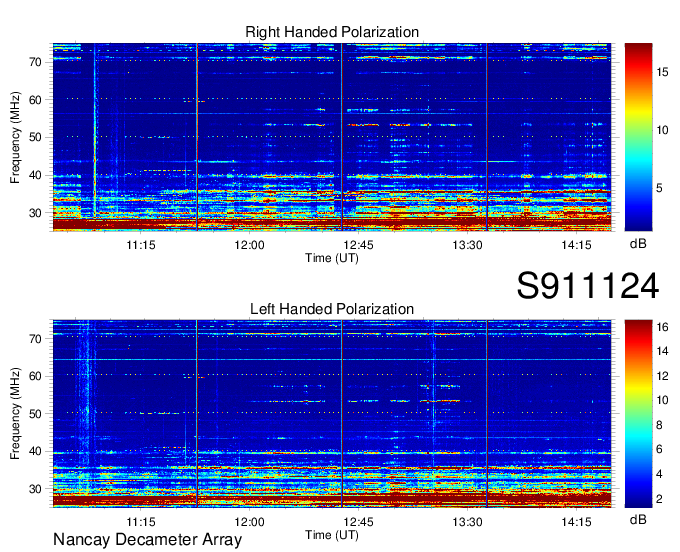The image size is (680, 552).
Task: Click the Left Handed Polarization title
Action: (332, 309)
